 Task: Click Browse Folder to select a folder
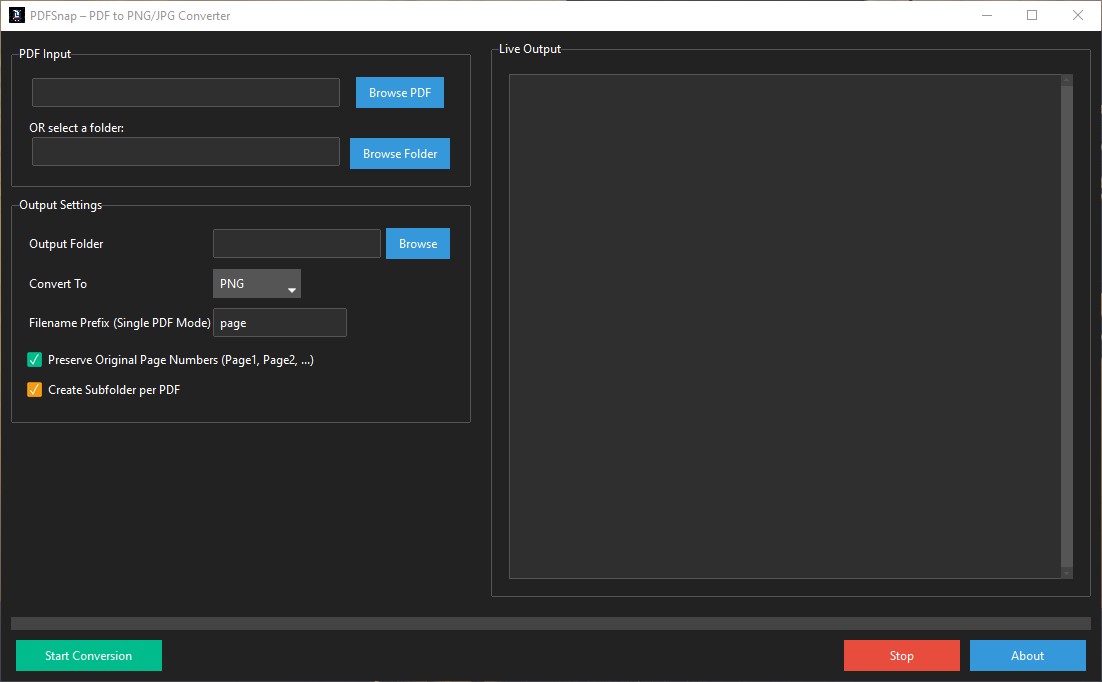click(399, 153)
